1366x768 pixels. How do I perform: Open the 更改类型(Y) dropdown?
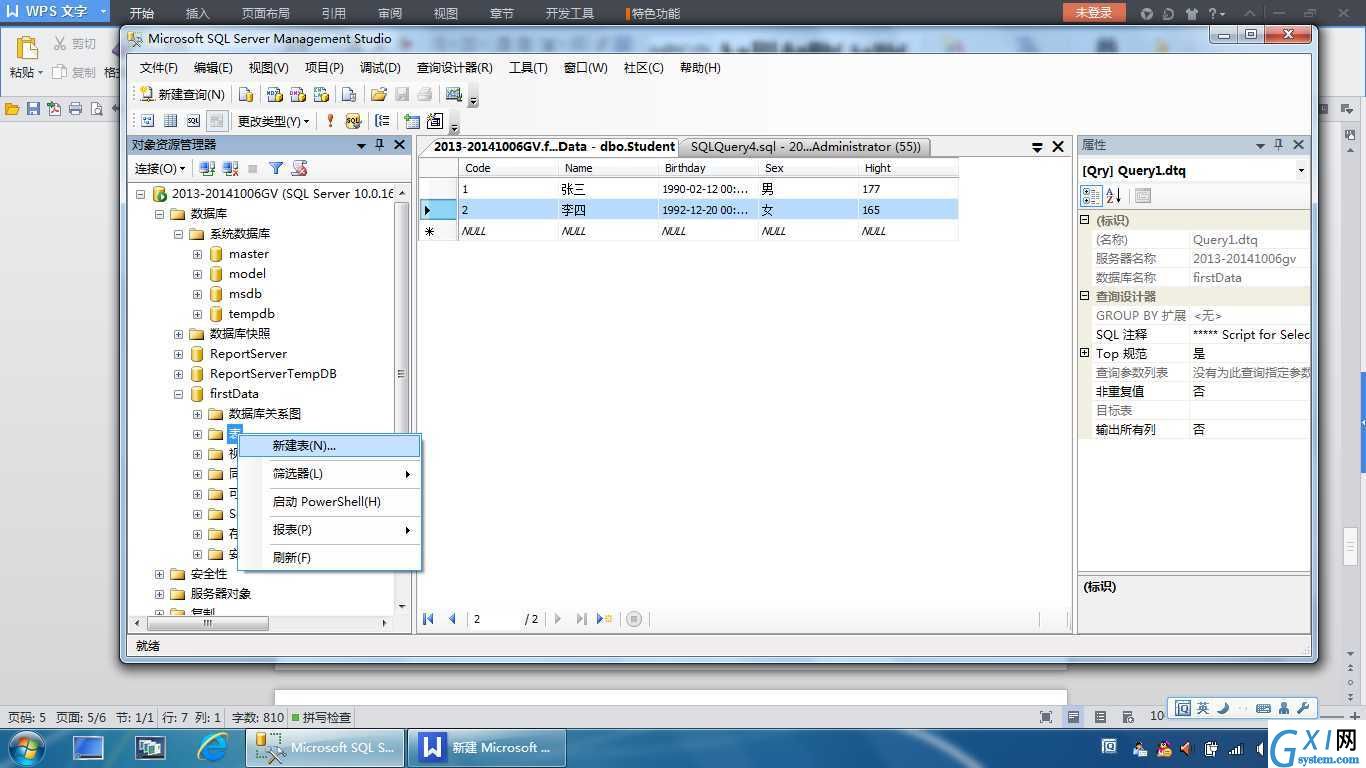point(273,121)
